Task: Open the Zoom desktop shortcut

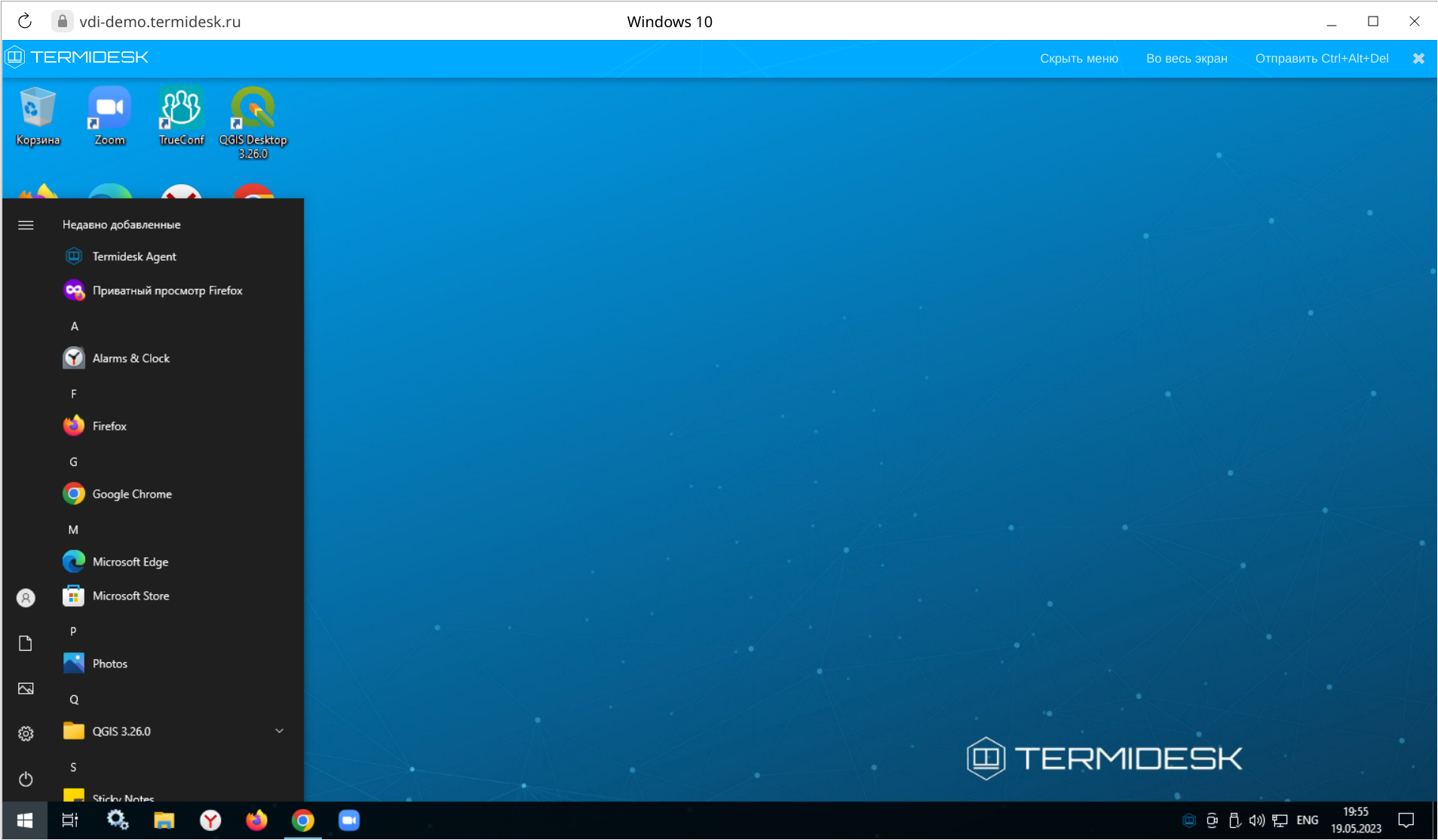Action: (x=108, y=109)
